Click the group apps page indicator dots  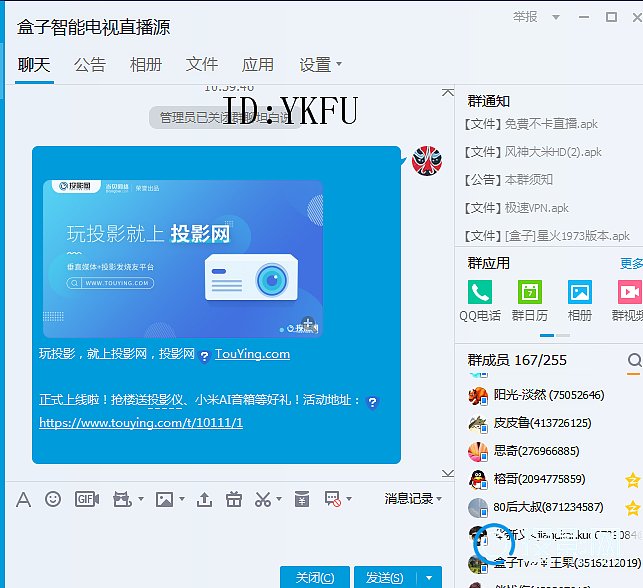click(x=555, y=335)
